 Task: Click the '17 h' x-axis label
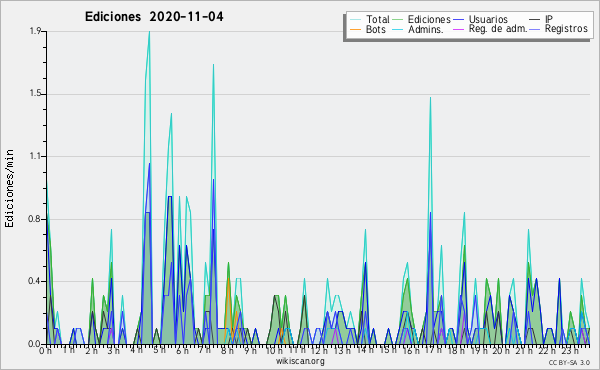tap(433, 350)
